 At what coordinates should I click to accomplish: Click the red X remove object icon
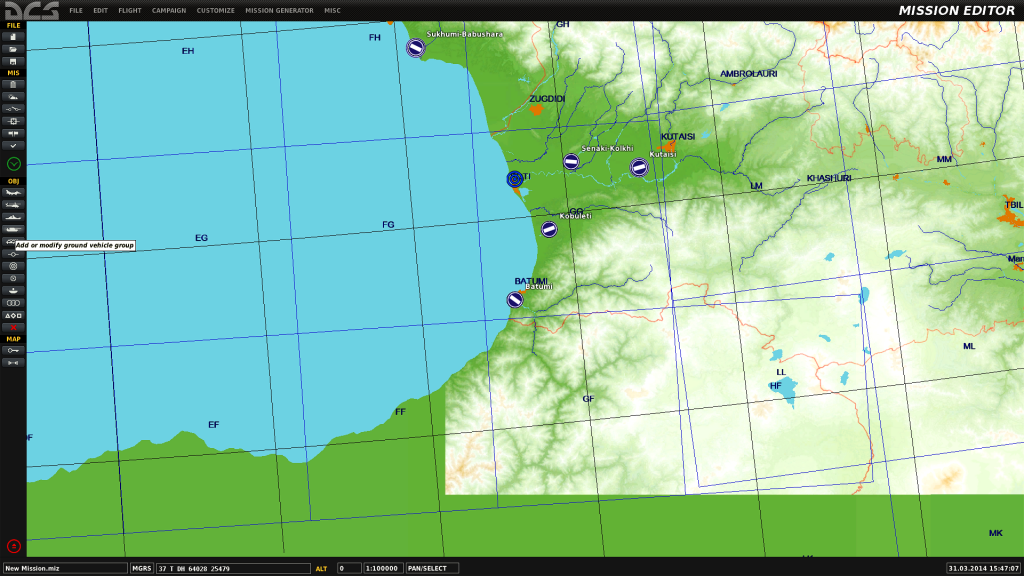pyautogui.click(x=13, y=327)
